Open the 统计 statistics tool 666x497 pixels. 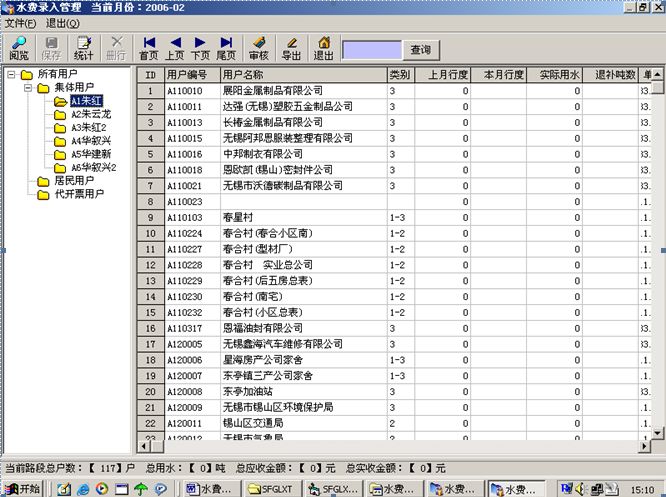(x=83, y=48)
